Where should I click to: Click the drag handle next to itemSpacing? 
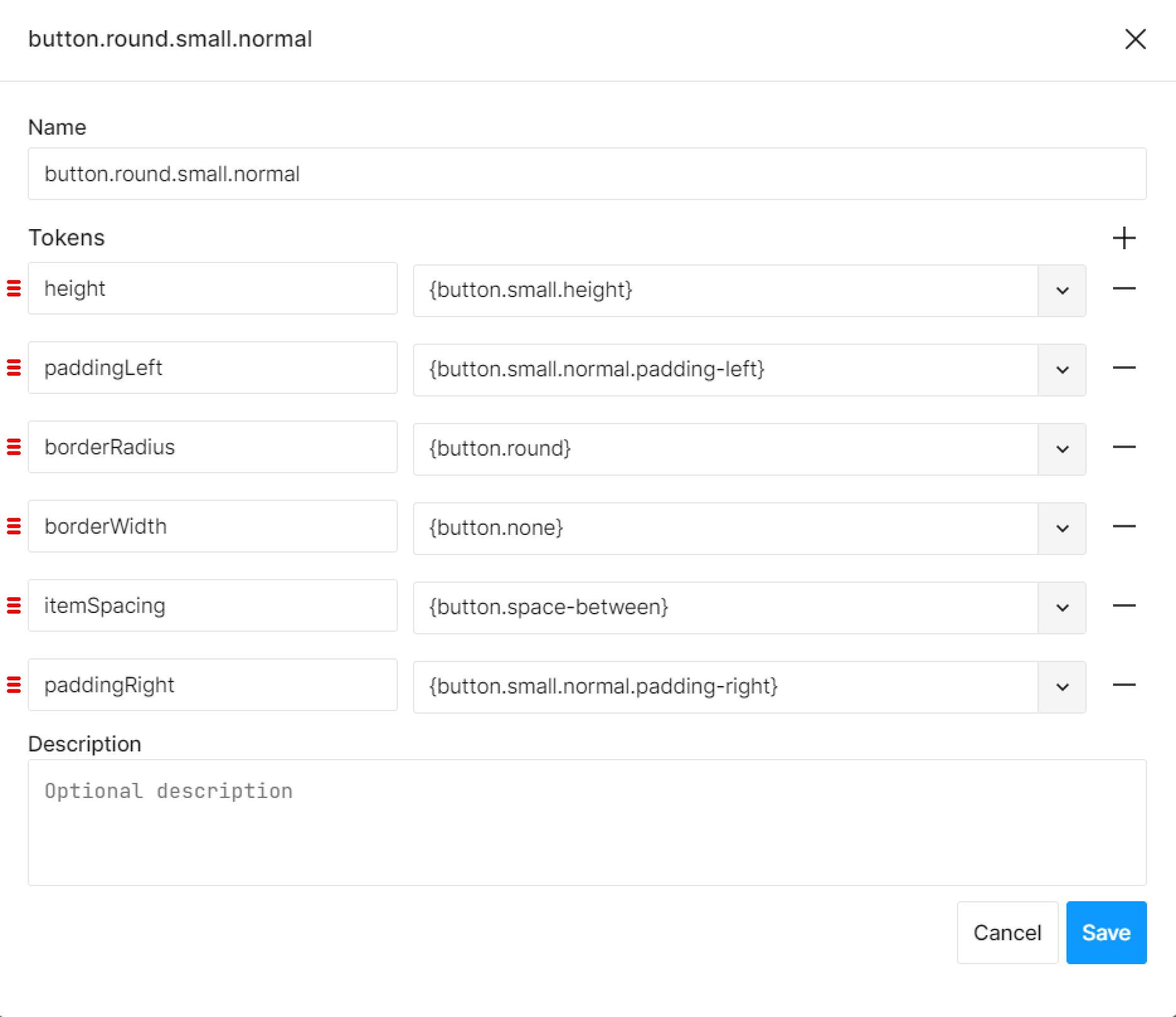[13, 605]
